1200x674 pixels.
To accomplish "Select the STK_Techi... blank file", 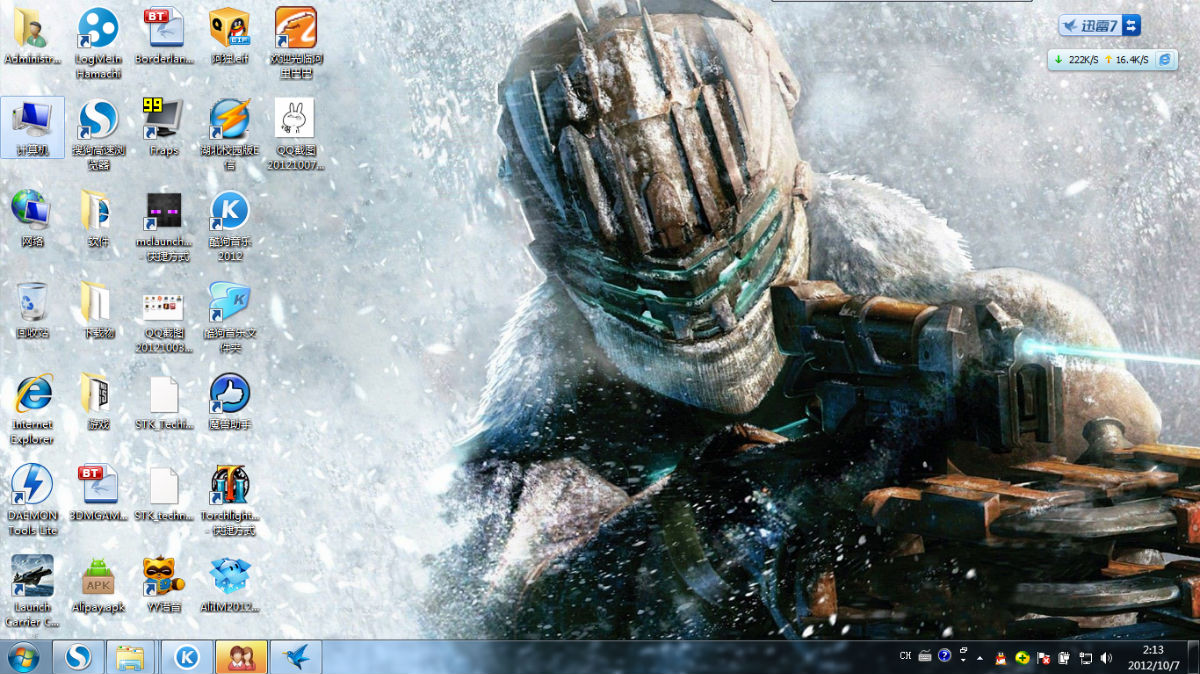I will 164,401.
